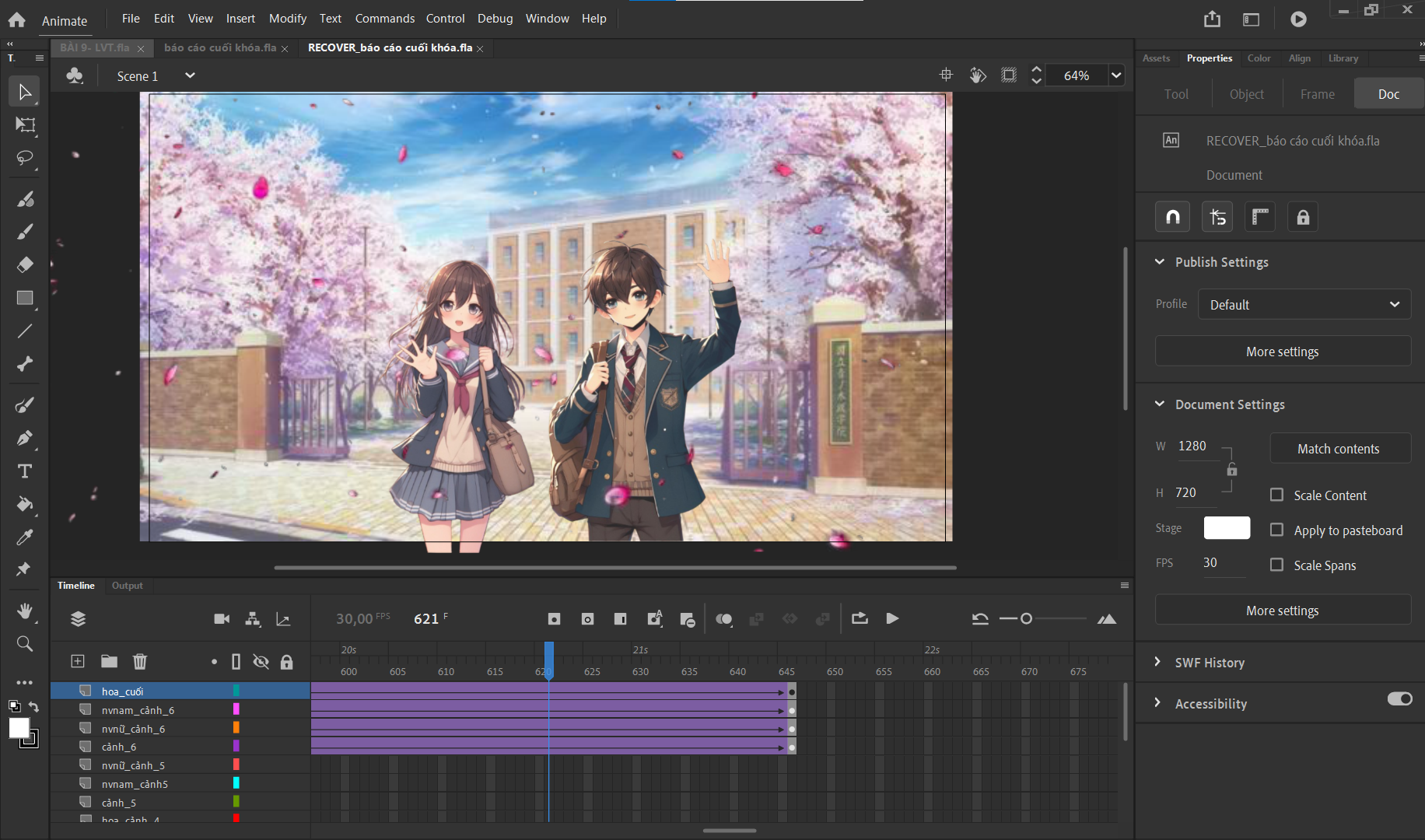This screenshot has height=840, width=1425.
Task: Select the Eraser tool
Action: [x=25, y=264]
